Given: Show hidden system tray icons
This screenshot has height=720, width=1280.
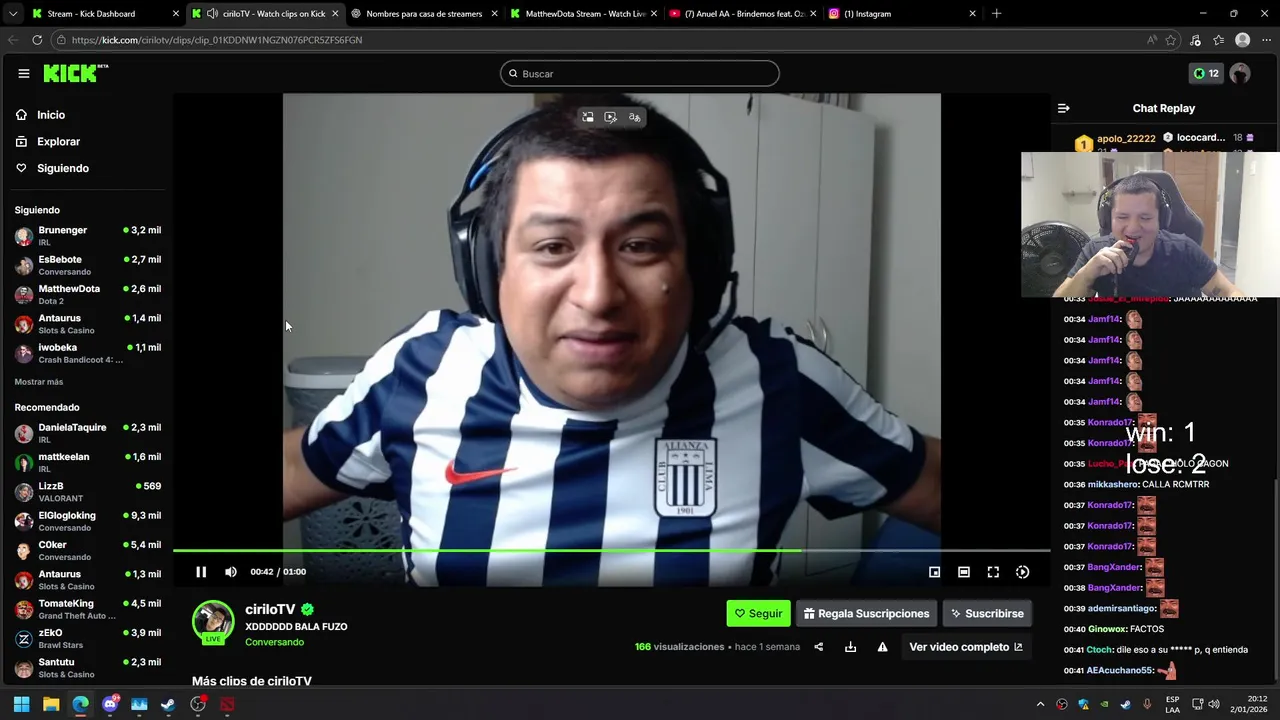Looking at the screenshot, I should click(1040, 704).
